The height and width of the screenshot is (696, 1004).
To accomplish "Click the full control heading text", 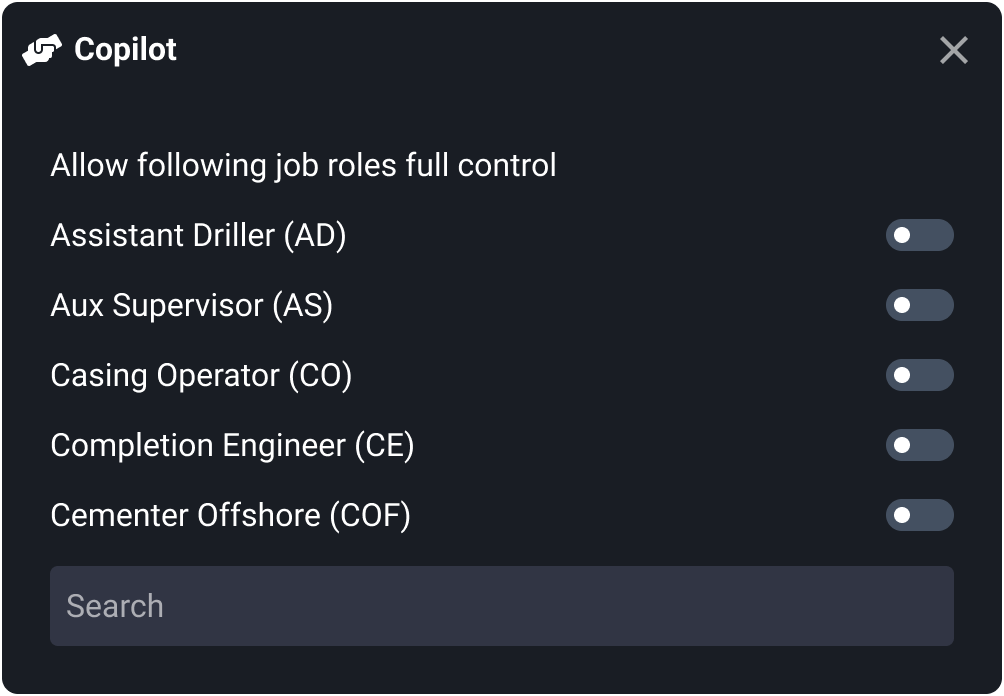I will pyautogui.click(x=302, y=165).
